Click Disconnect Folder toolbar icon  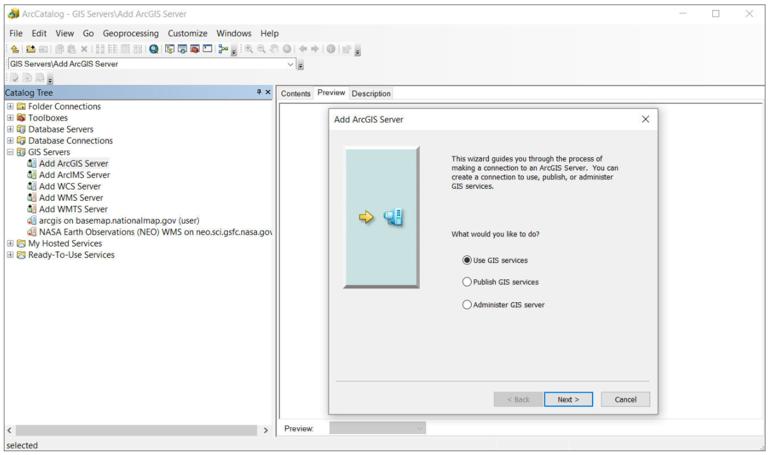pyautogui.click(x=43, y=49)
